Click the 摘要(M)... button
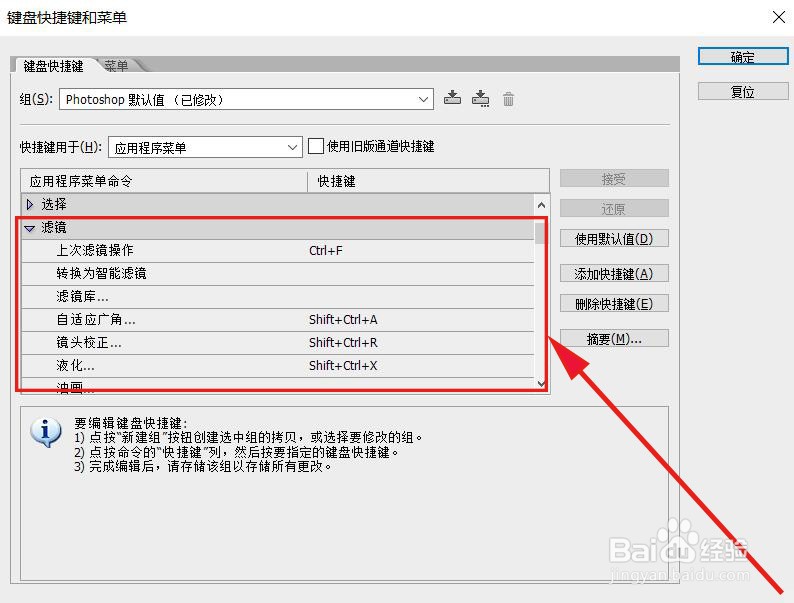This screenshot has height=603, width=794. (614, 338)
